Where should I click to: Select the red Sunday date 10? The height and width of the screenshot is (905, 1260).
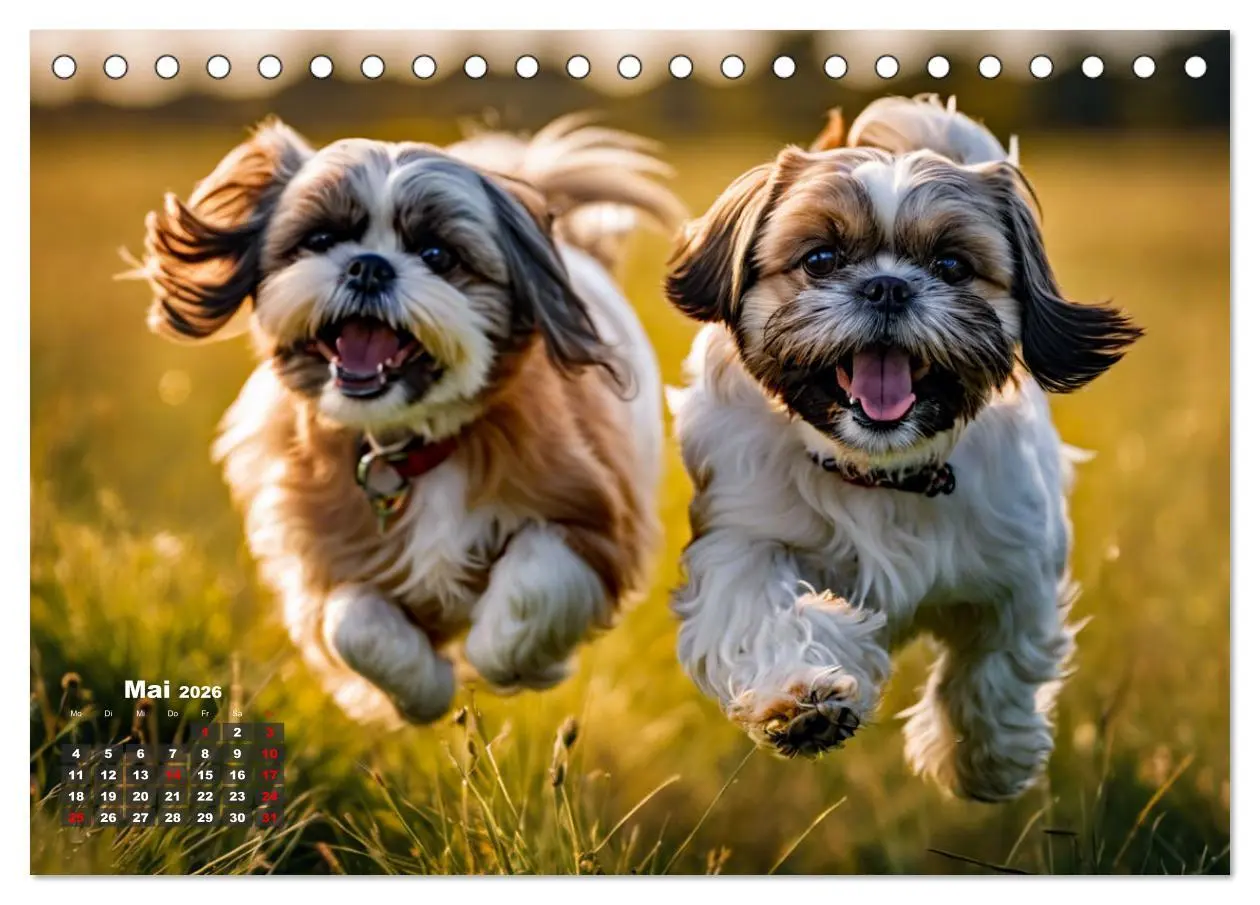(x=269, y=754)
